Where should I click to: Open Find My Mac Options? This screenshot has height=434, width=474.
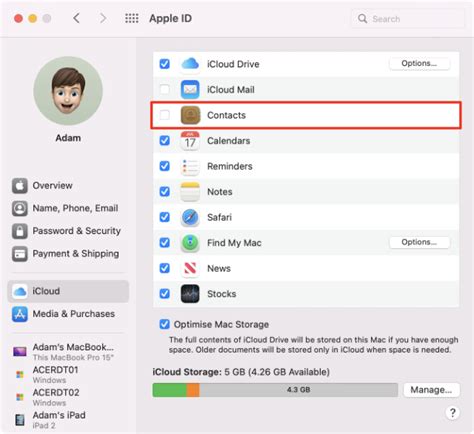pos(419,242)
